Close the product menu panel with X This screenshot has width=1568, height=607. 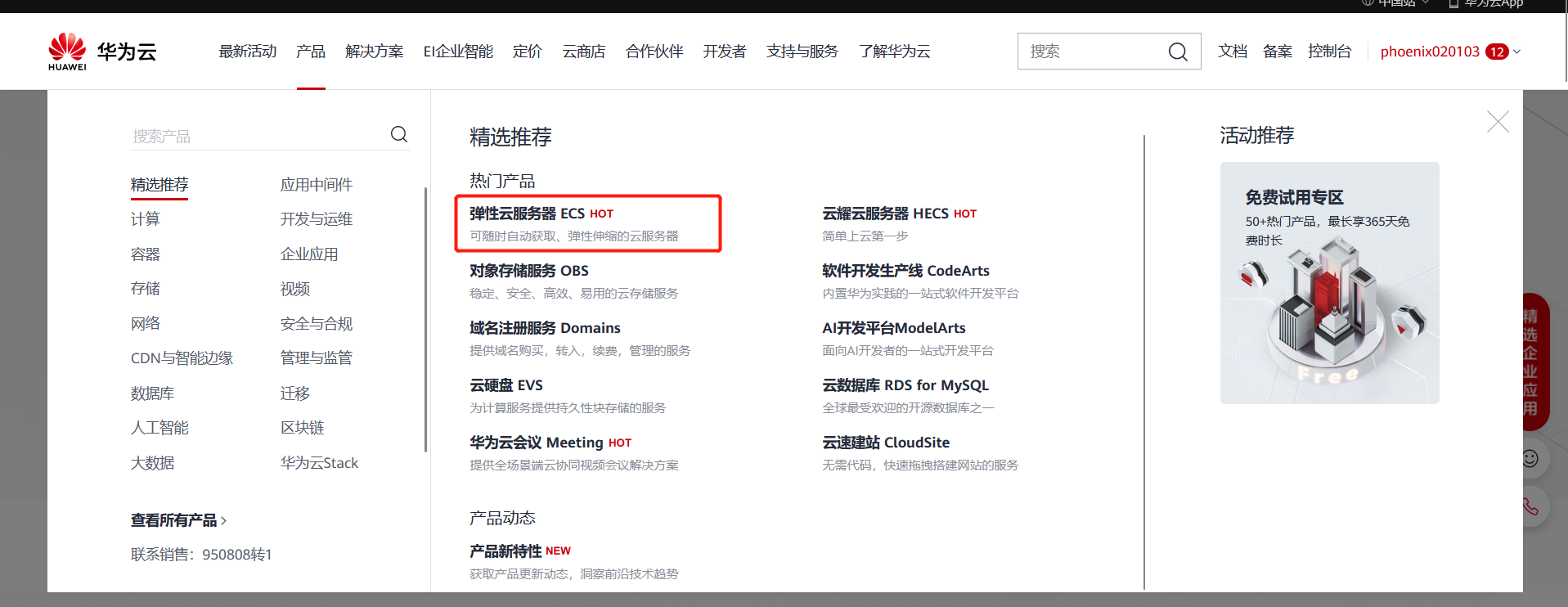[1498, 122]
